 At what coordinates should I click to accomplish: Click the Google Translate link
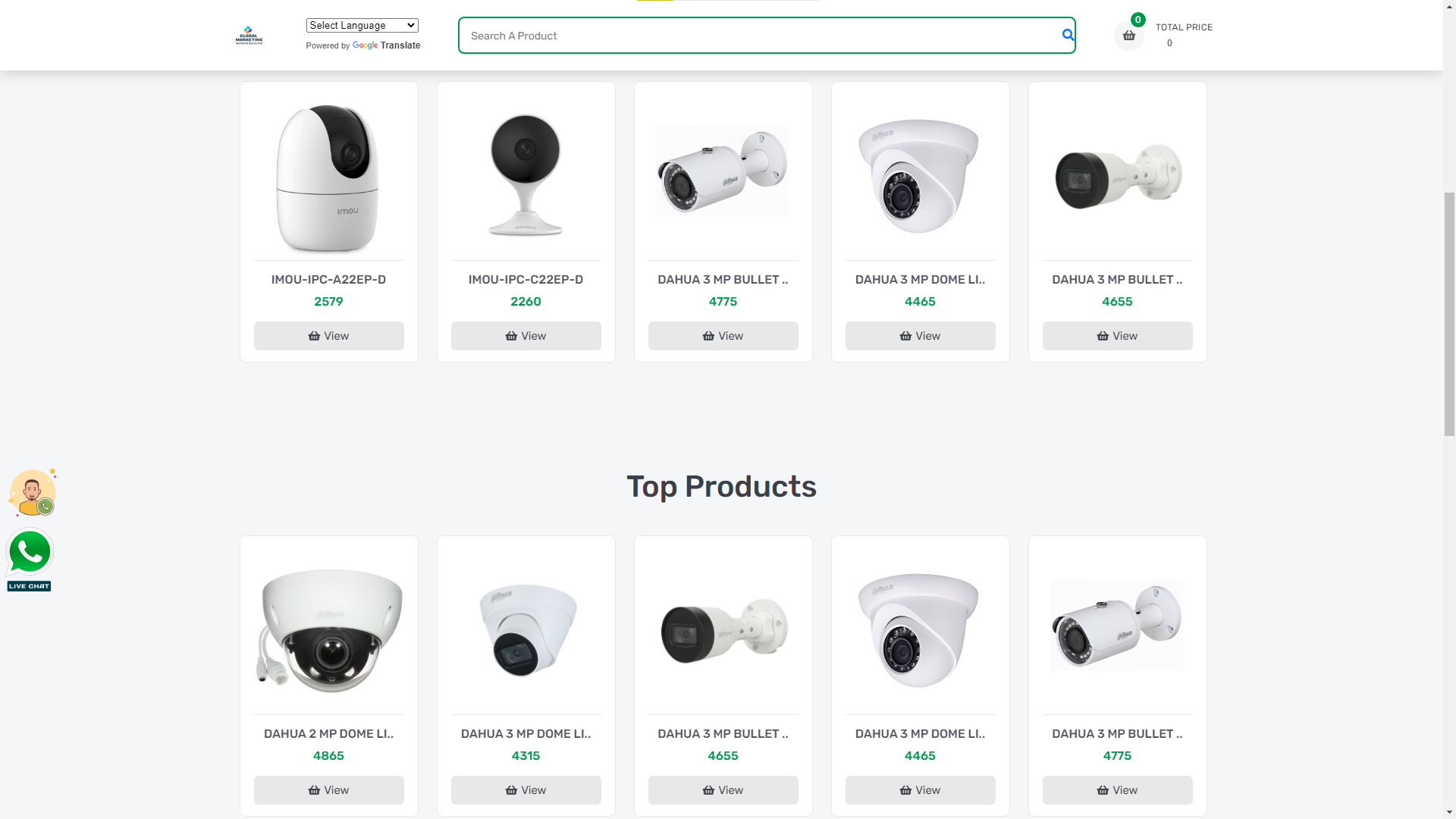coord(386,45)
